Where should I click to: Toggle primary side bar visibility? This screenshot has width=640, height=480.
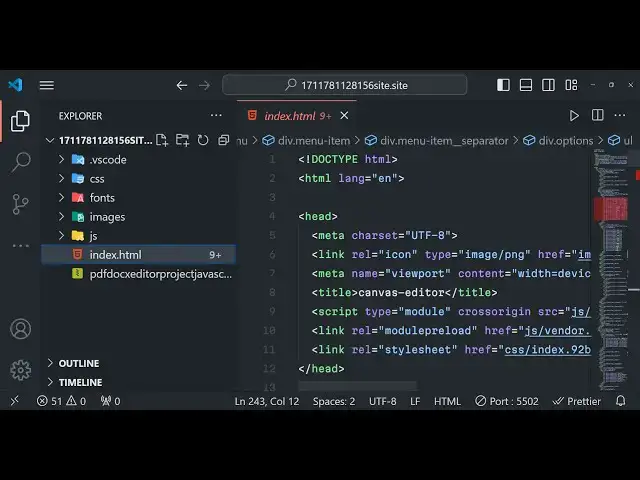tap(503, 85)
